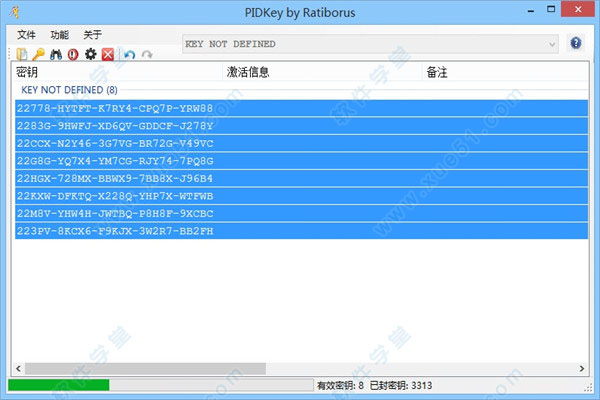Click the red exclamation warning icon
600x400 pixels.
73,54
